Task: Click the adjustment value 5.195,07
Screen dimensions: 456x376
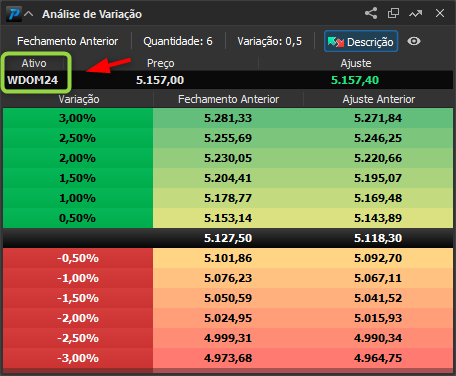Action: (378, 178)
